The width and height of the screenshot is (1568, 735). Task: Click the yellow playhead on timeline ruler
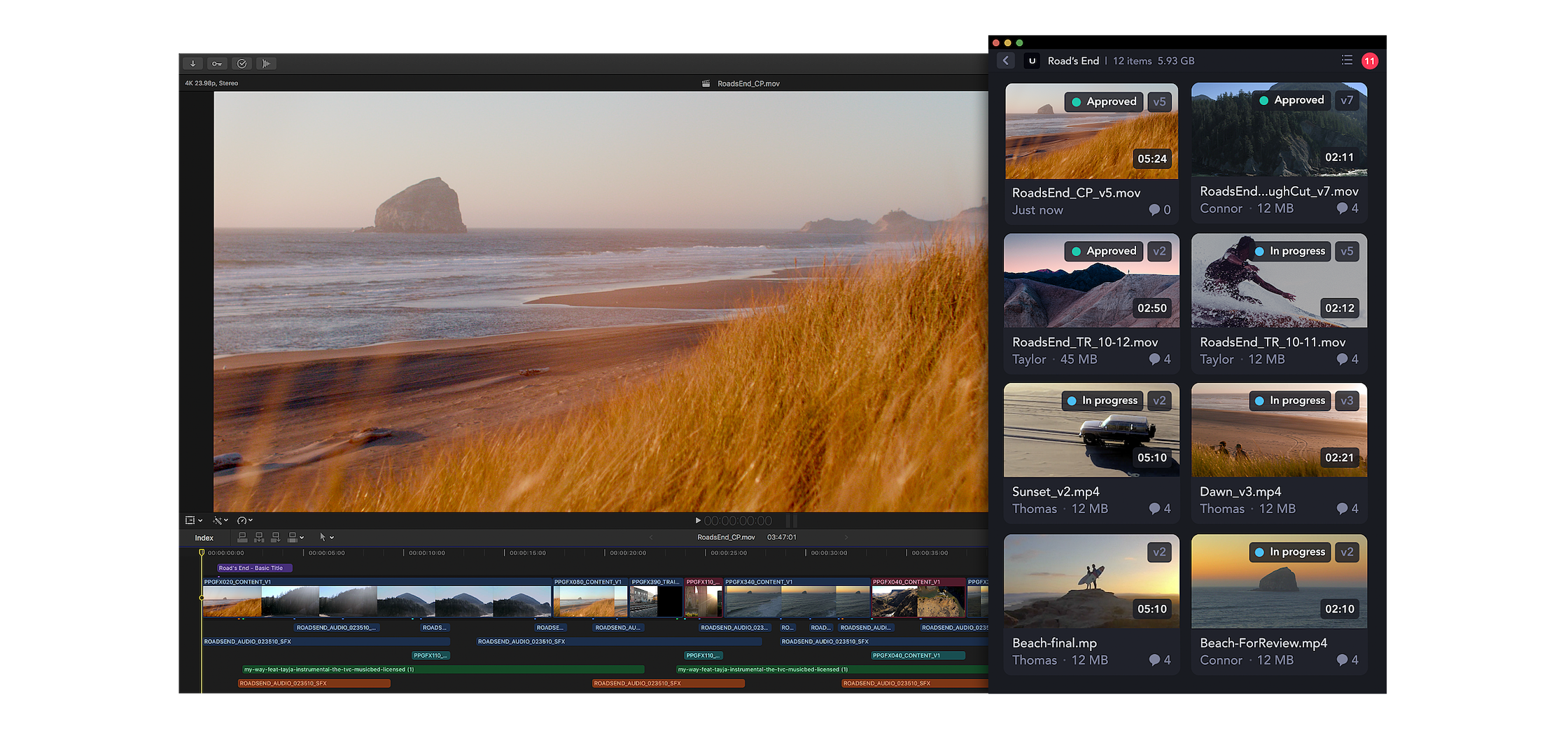[202, 553]
